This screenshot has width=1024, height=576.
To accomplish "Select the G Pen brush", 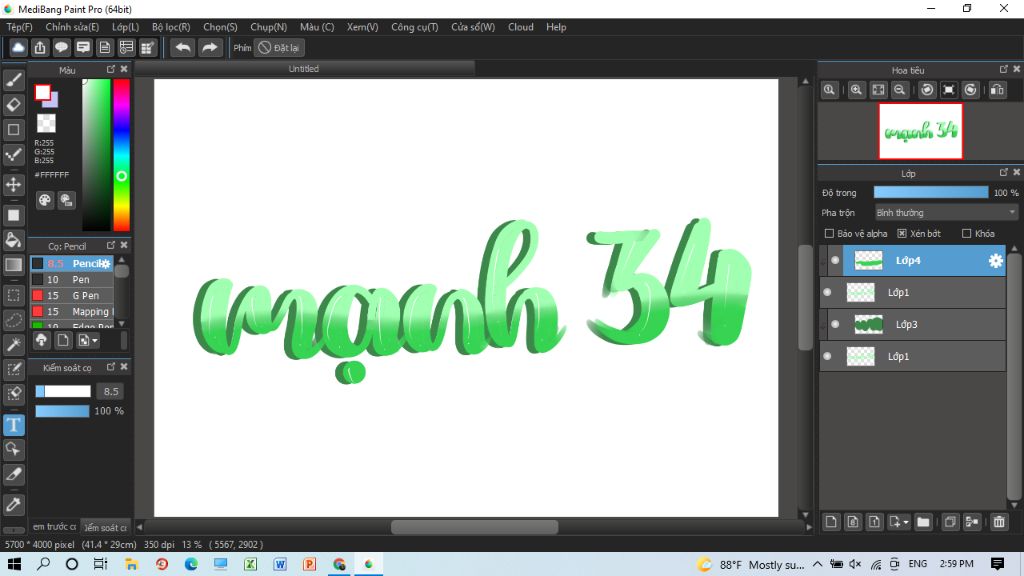I will pos(72,296).
